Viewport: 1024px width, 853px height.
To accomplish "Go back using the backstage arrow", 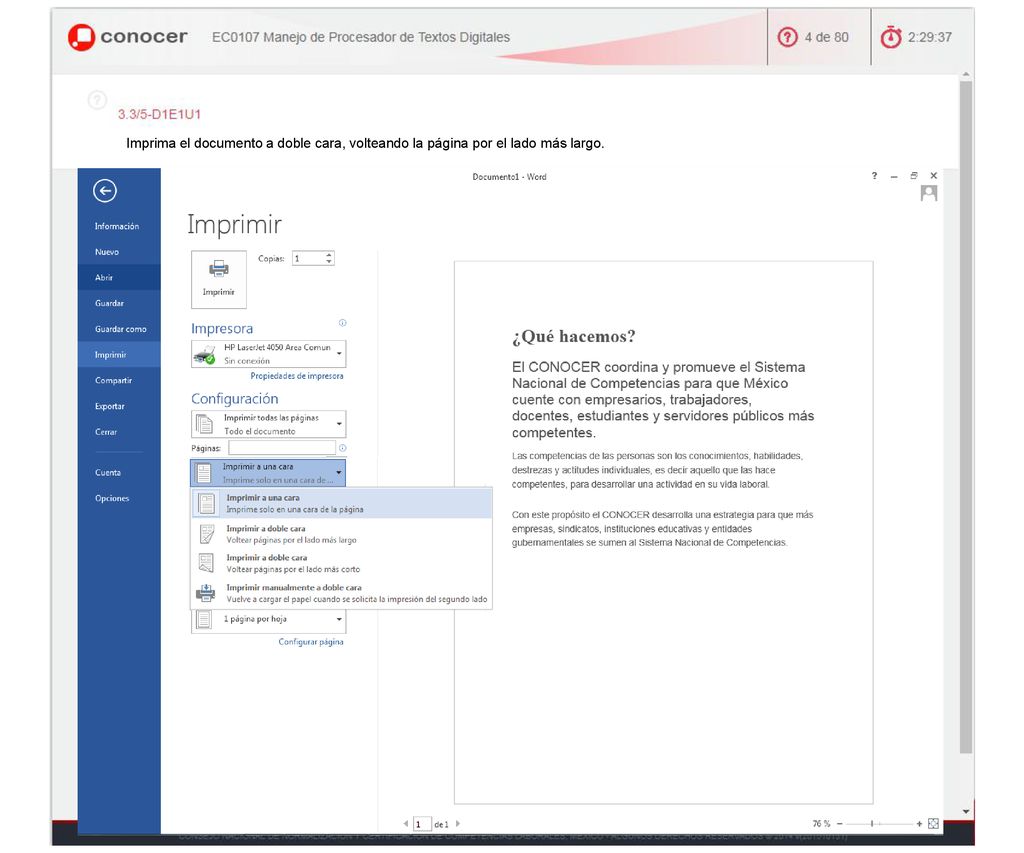I will coord(104,191).
